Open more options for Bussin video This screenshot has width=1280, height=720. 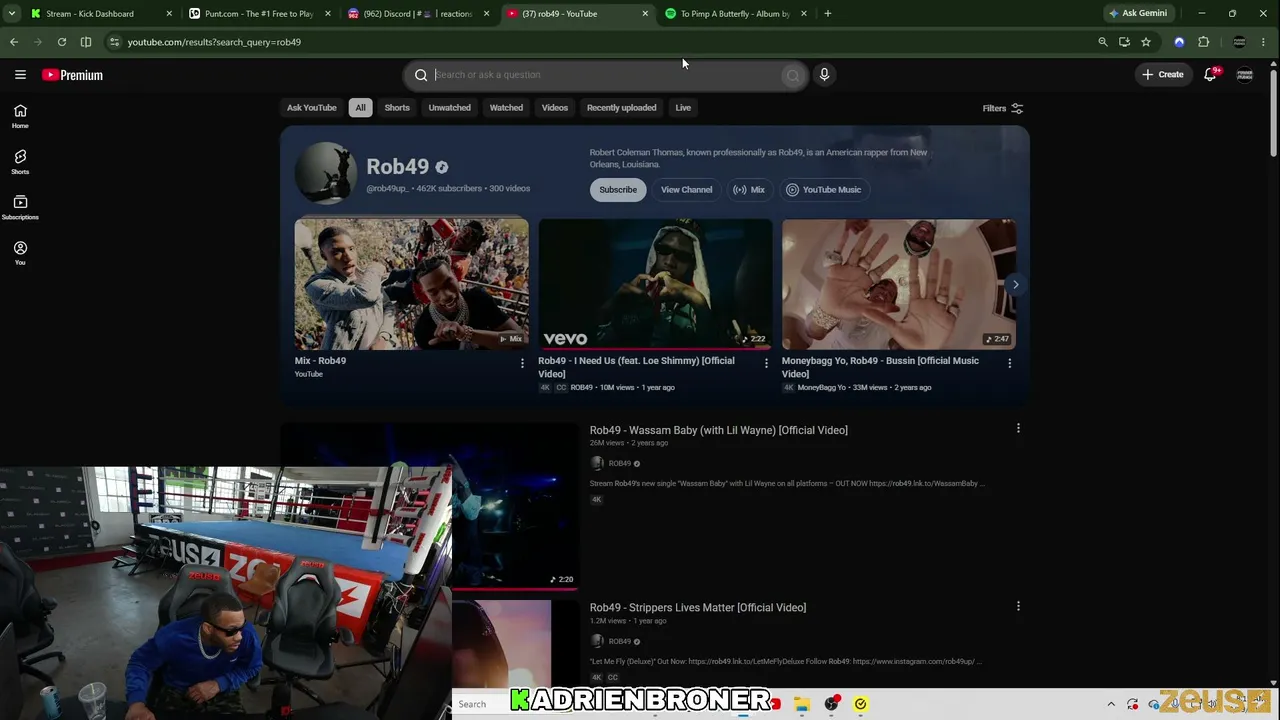click(x=1009, y=363)
